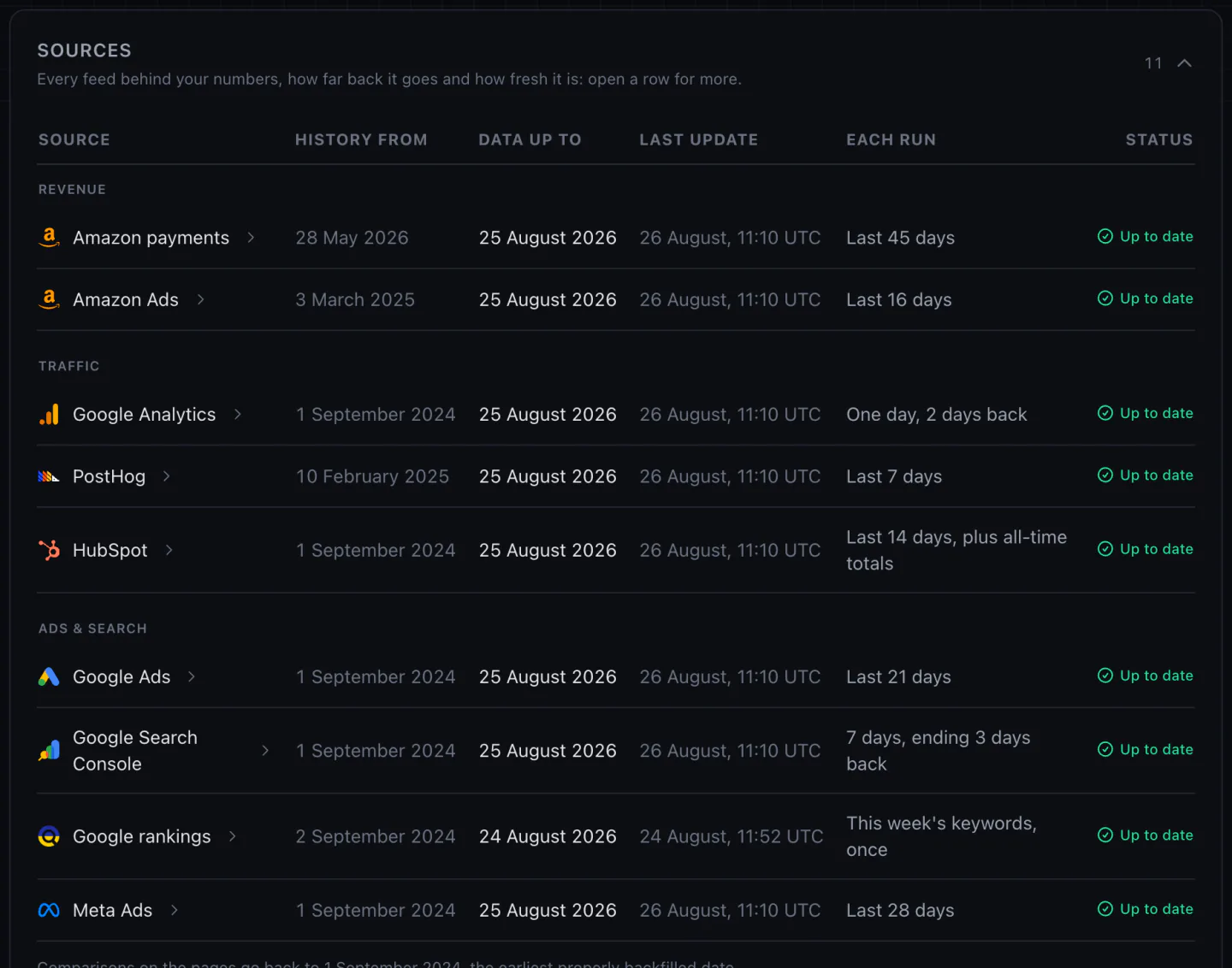
Task: Click the Amazon Ads logo icon
Action: tap(49, 299)
